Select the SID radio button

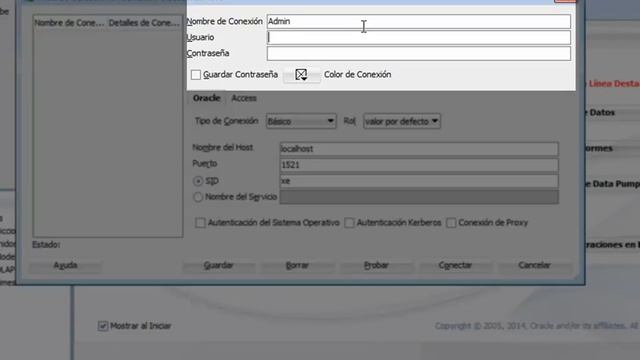(x=198, y=181)
